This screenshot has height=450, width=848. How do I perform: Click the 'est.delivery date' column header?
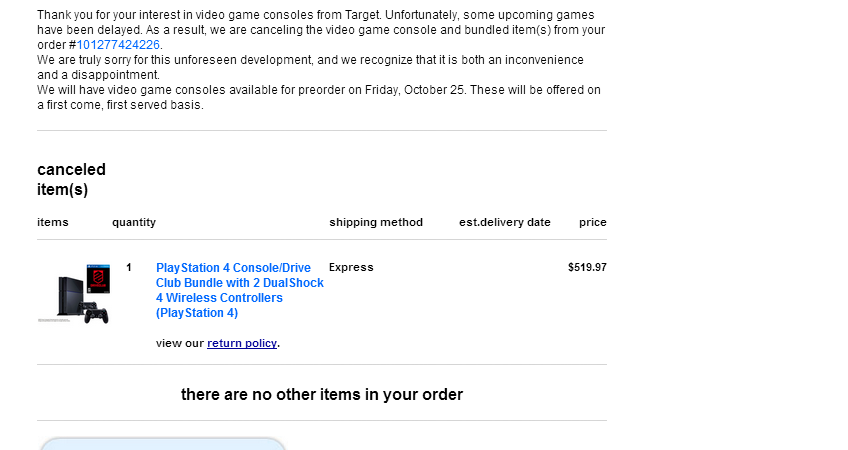click(505, 222)
